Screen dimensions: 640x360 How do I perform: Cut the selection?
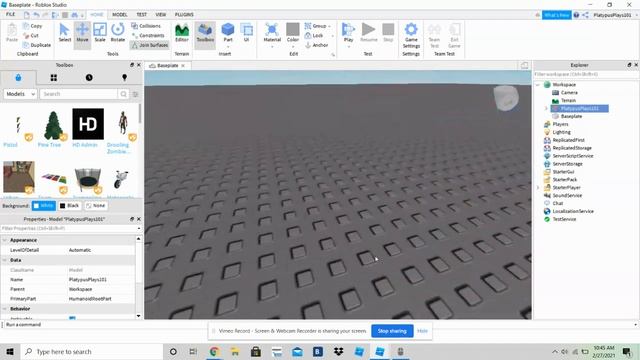pyautogui.click(x=31, y=36)
